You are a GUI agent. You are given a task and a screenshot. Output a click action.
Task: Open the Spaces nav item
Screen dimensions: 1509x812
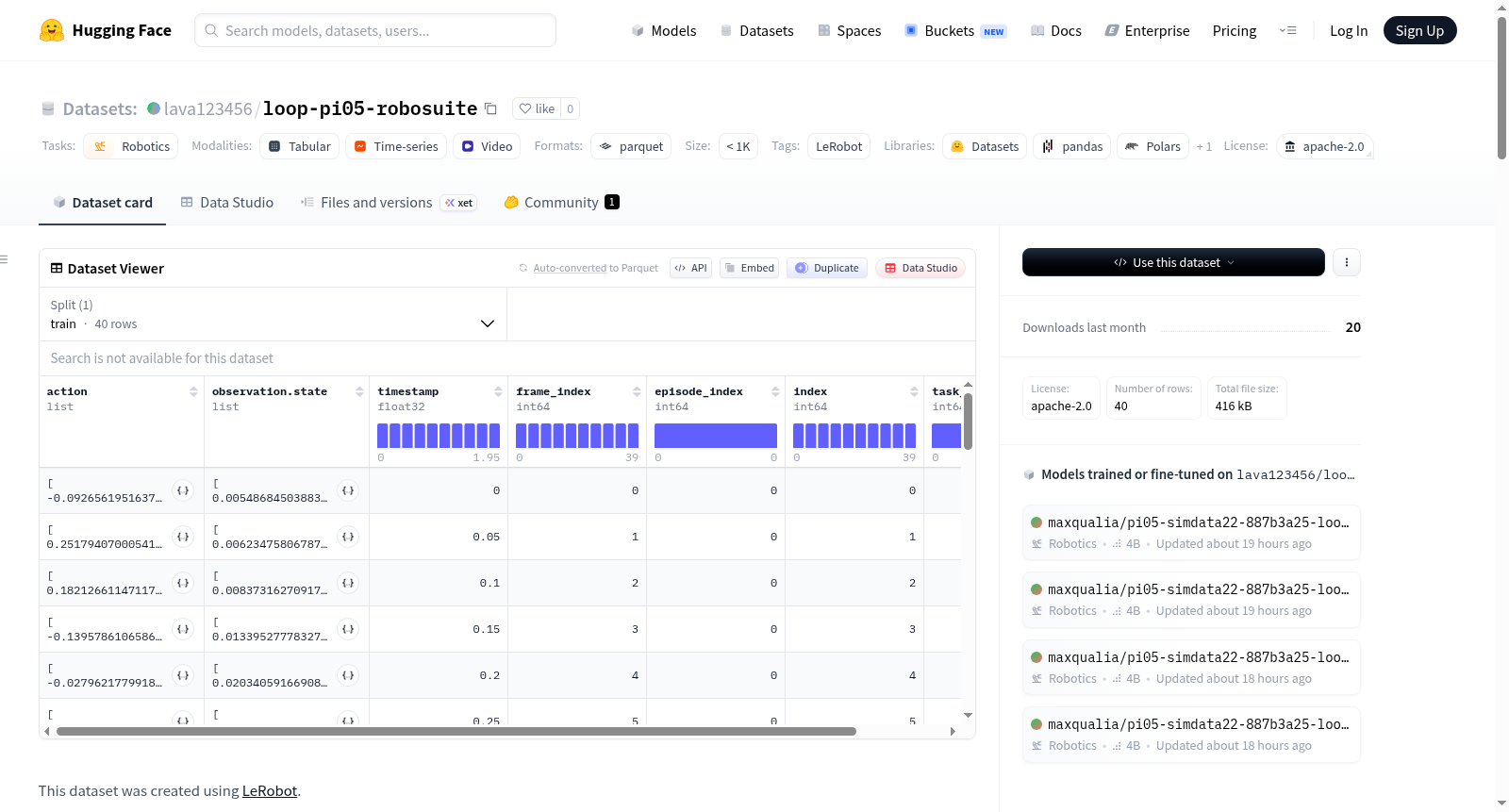click(x=850, y=30)
